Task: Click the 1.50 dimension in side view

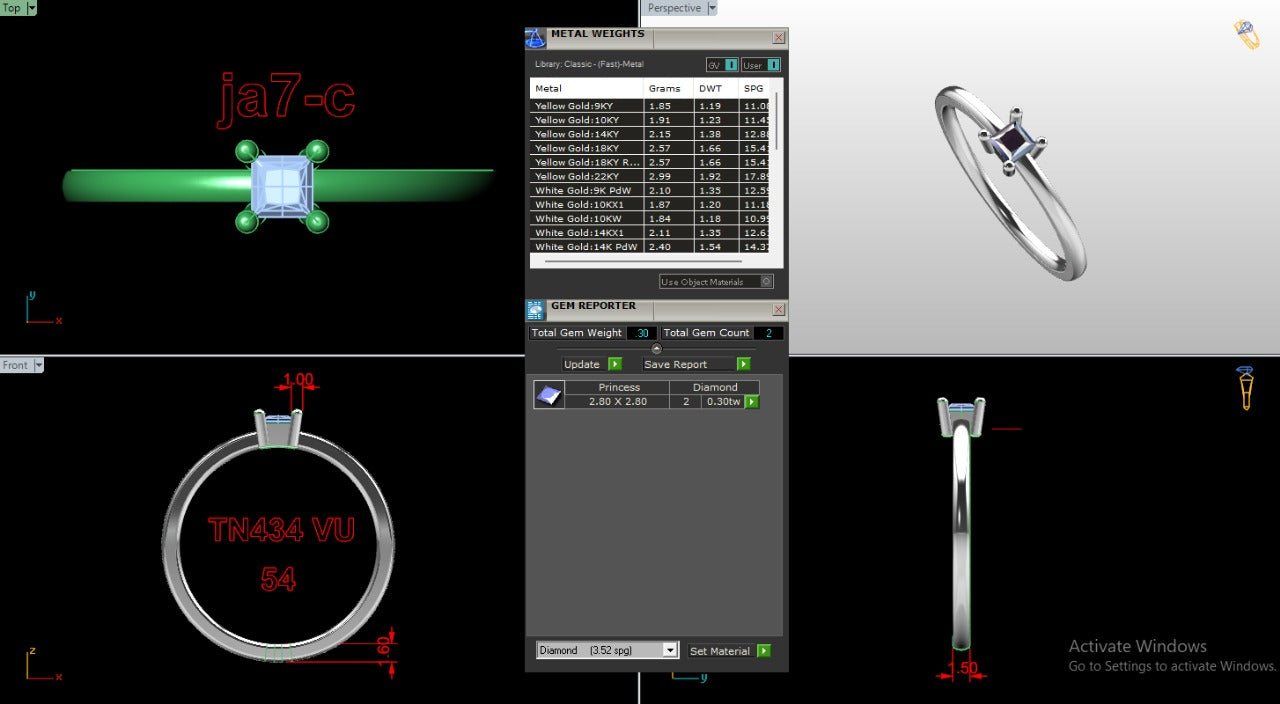Action: (x=962, y=668)
